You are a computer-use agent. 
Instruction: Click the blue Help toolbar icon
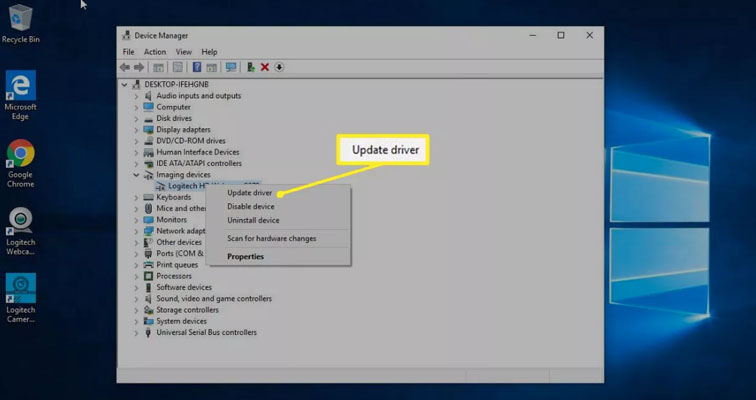point(197,67)
